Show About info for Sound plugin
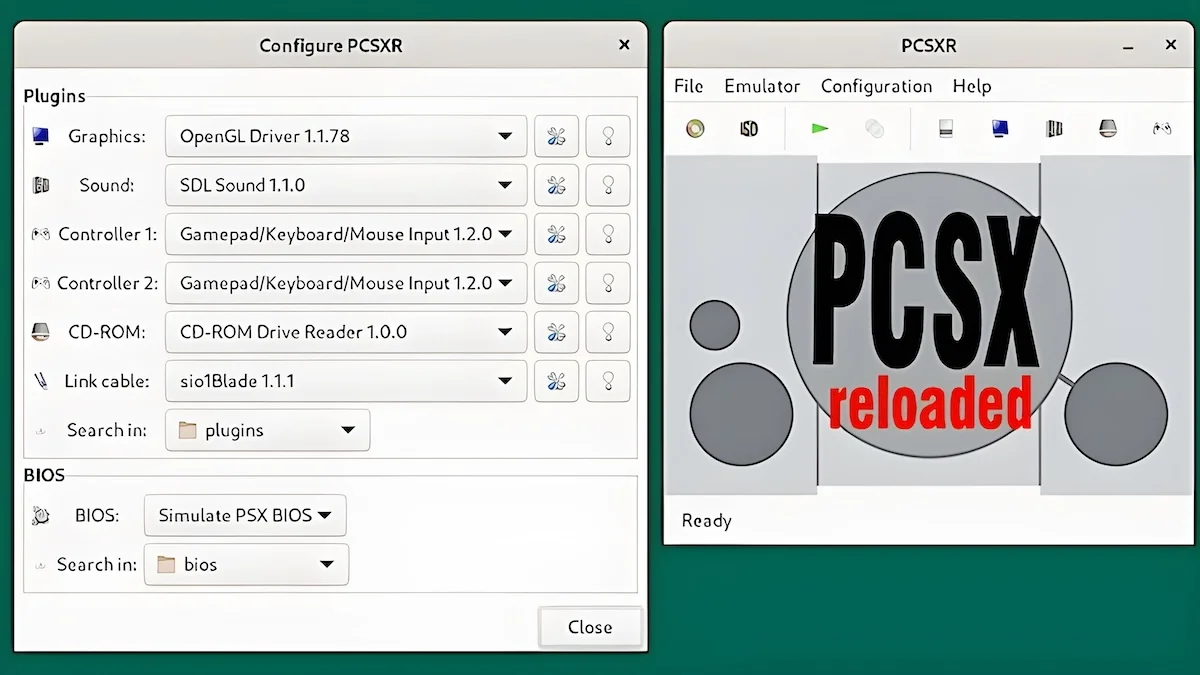 pyautogui.click(x=608, y=185)
